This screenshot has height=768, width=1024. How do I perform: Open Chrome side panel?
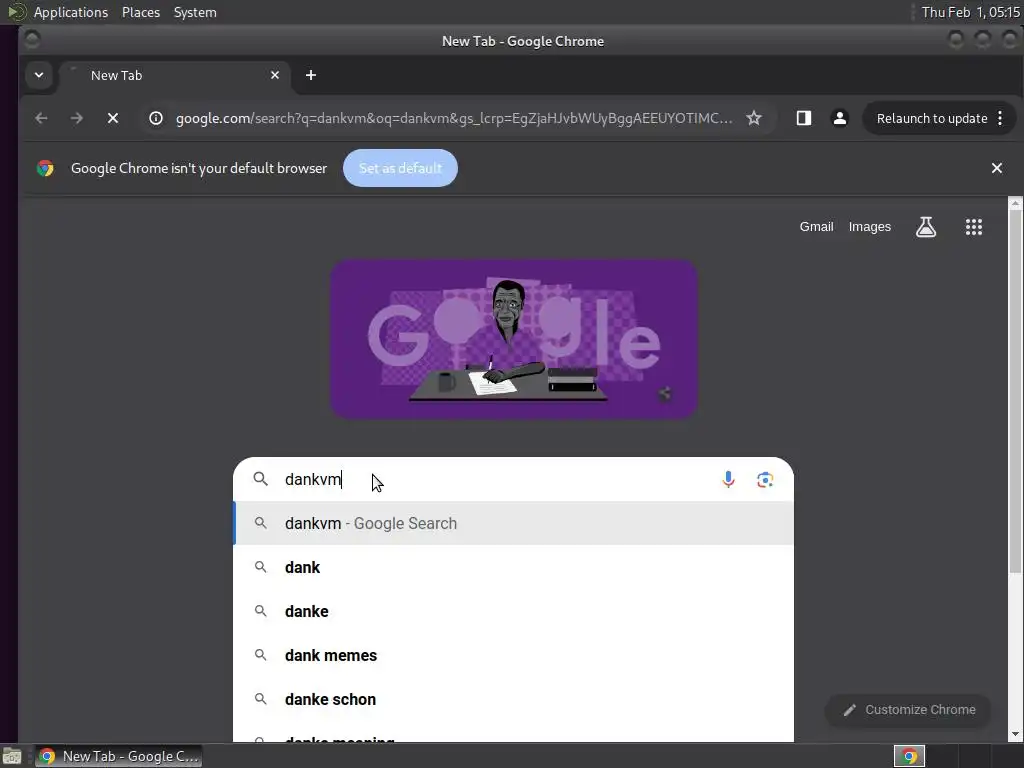[x=803, y=118]
